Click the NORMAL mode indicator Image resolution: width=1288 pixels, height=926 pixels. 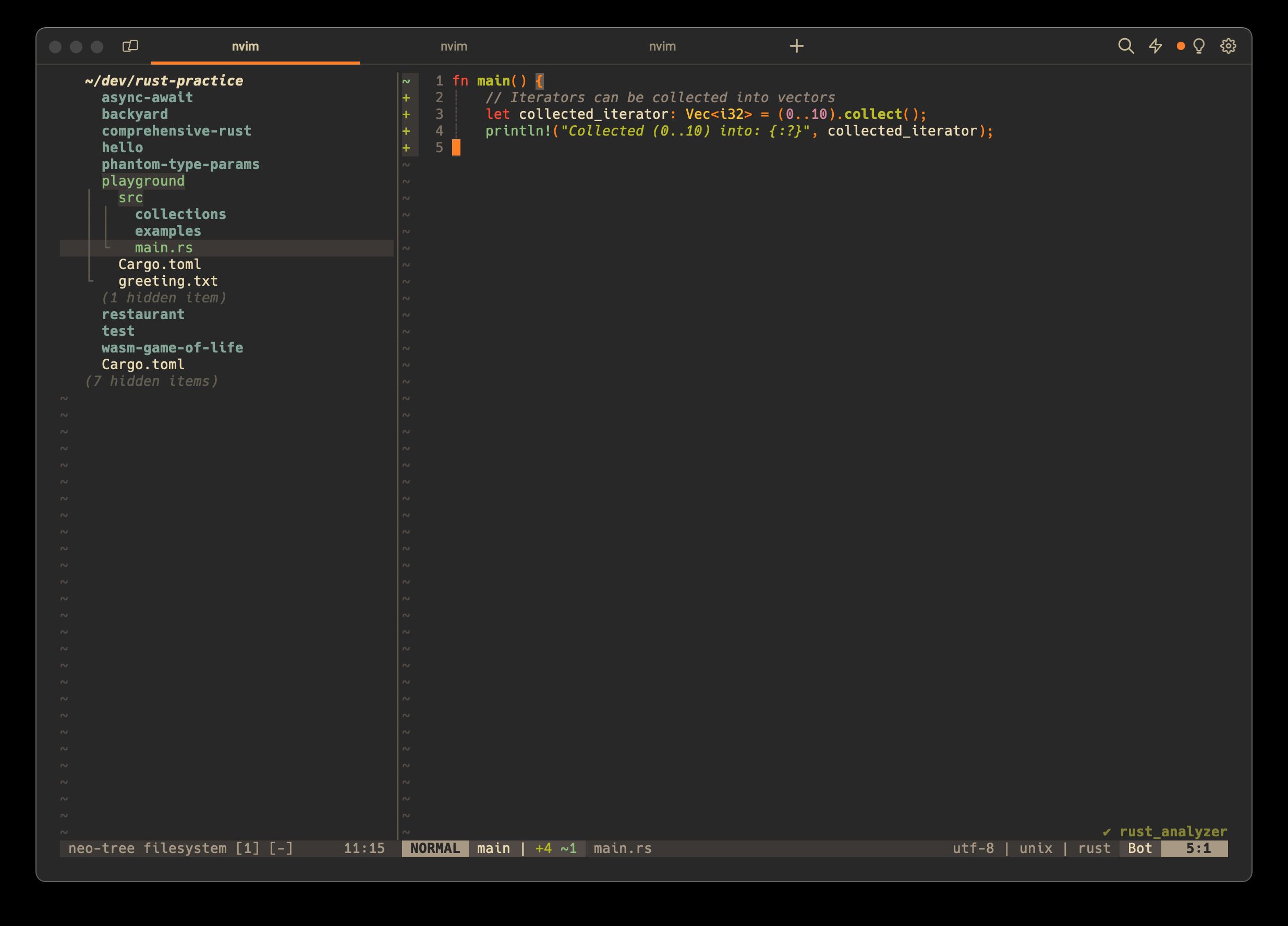[435, 848]
